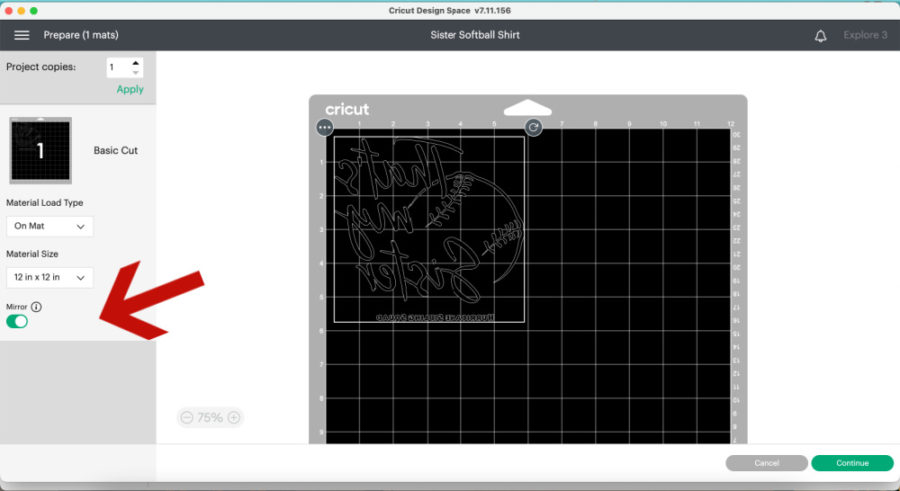The height and width of the screenshot is (491, 900).
Task: Click the rotate handle on the design
Action: (x=534, y=128)
